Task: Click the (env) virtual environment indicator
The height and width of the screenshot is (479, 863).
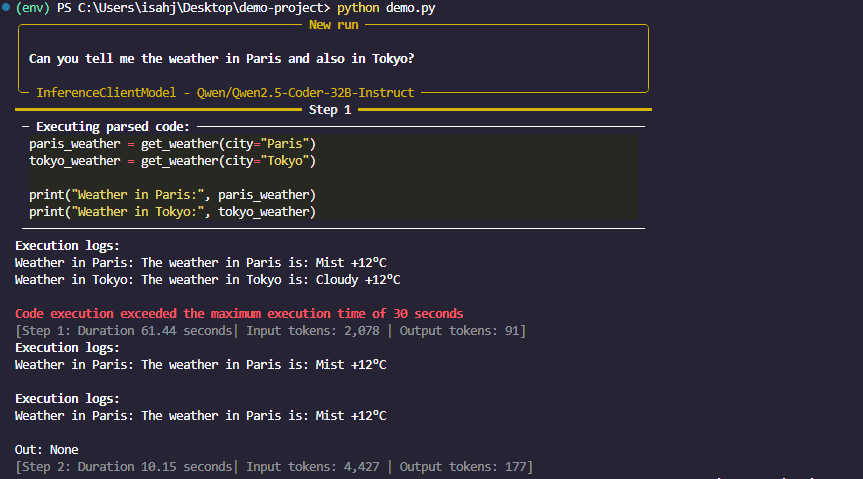Action: (34, 8)
